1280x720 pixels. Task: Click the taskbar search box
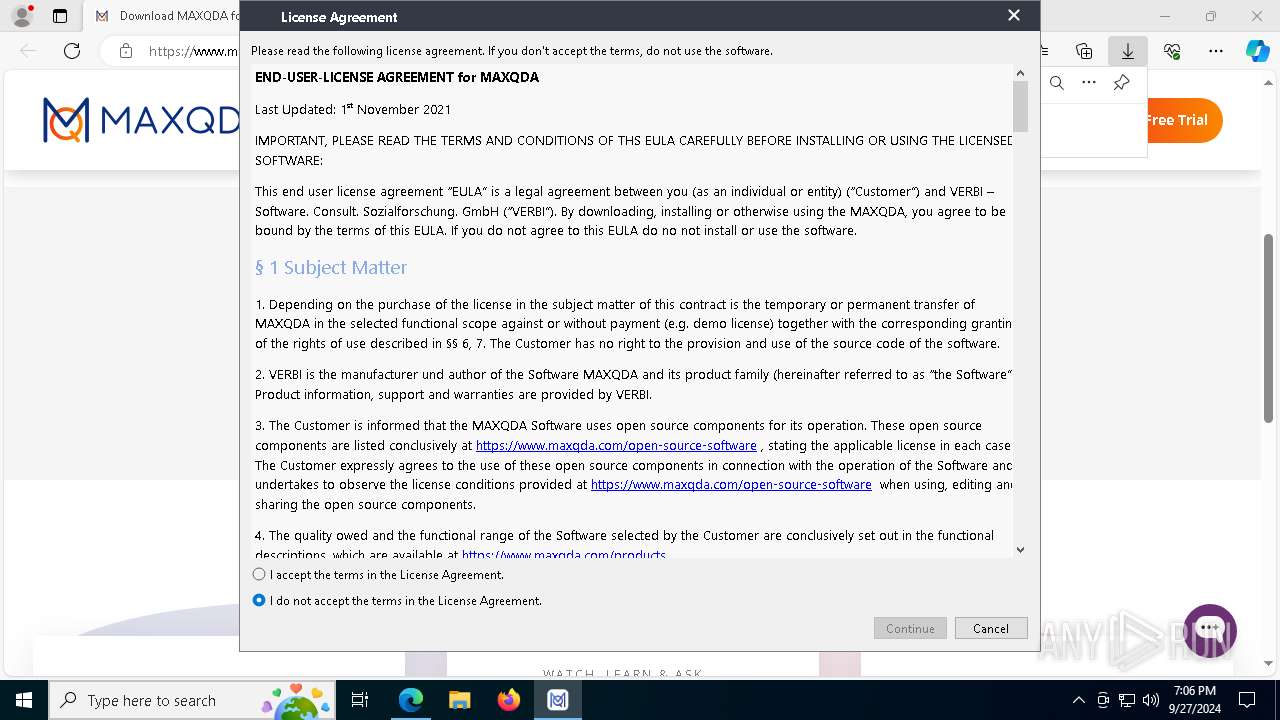pyautogui.click(x=193, y=700)
